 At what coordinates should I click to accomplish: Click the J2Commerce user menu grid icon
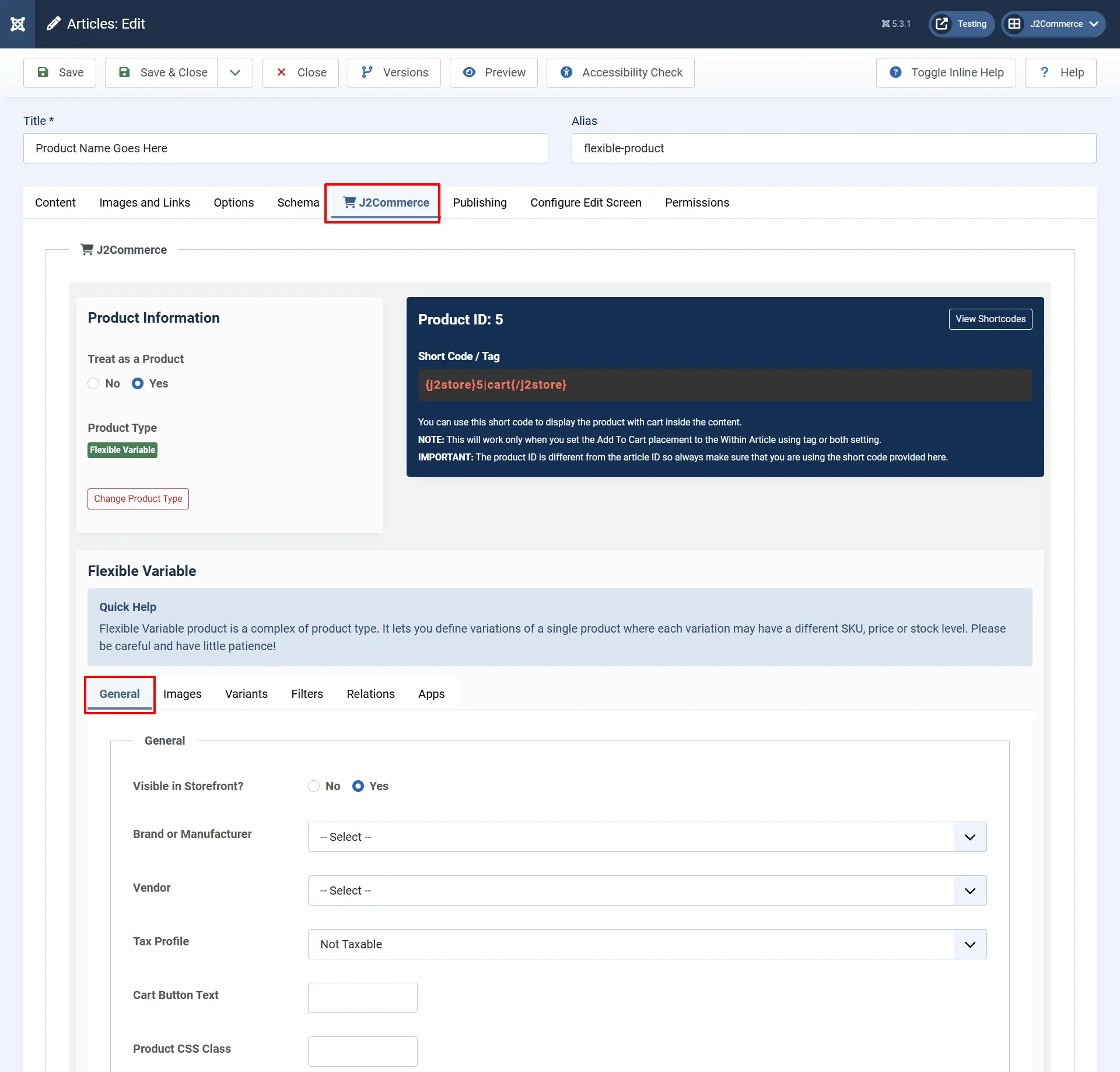click(1014, 24)
